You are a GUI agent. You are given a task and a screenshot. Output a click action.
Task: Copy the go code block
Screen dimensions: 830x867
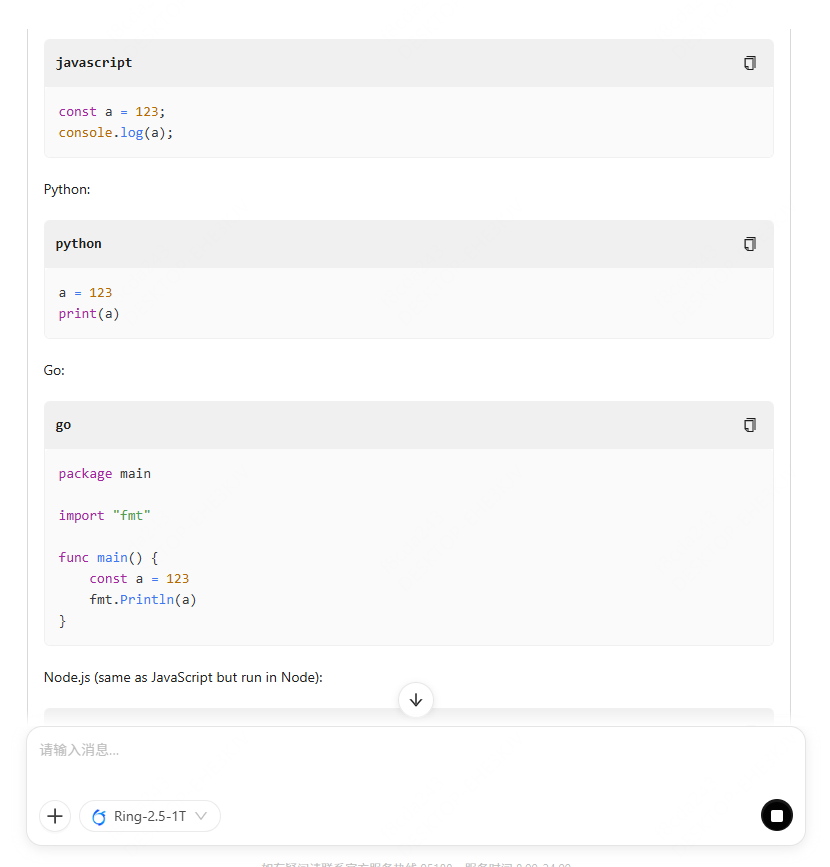coord(749,425)
